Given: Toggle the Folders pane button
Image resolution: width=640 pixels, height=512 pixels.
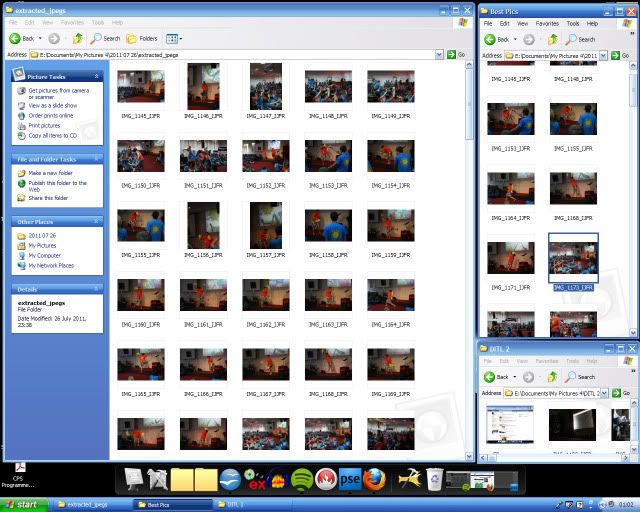Looking at the screenshot, I should [x=142, y=39].
